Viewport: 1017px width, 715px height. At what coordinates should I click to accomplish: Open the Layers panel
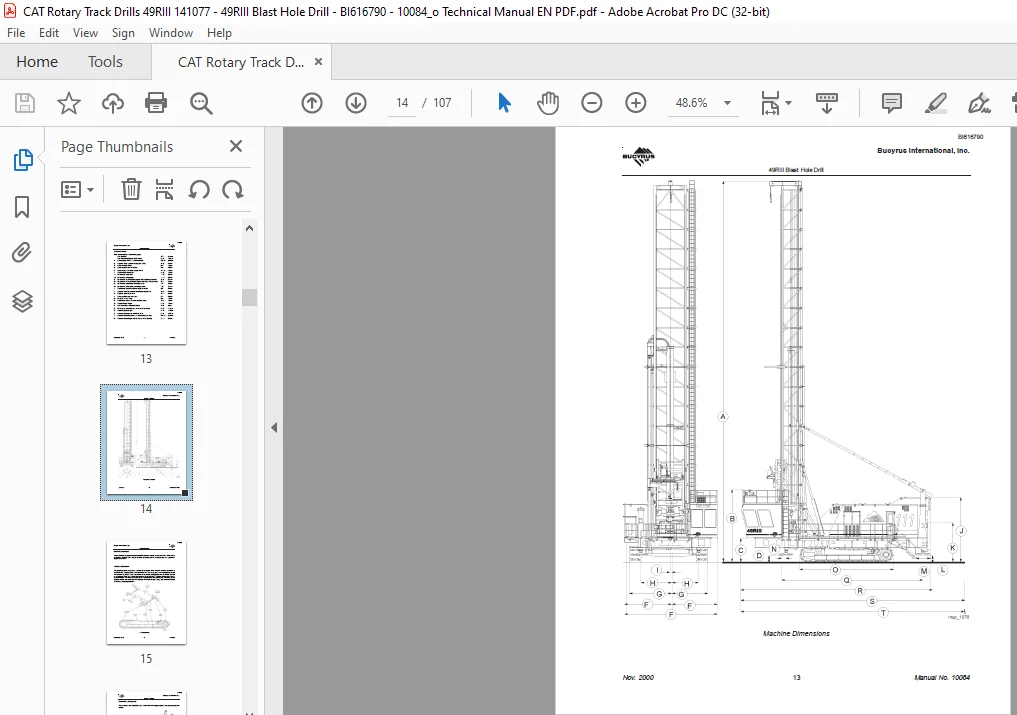pyautogui.click(x=23, y=301)
